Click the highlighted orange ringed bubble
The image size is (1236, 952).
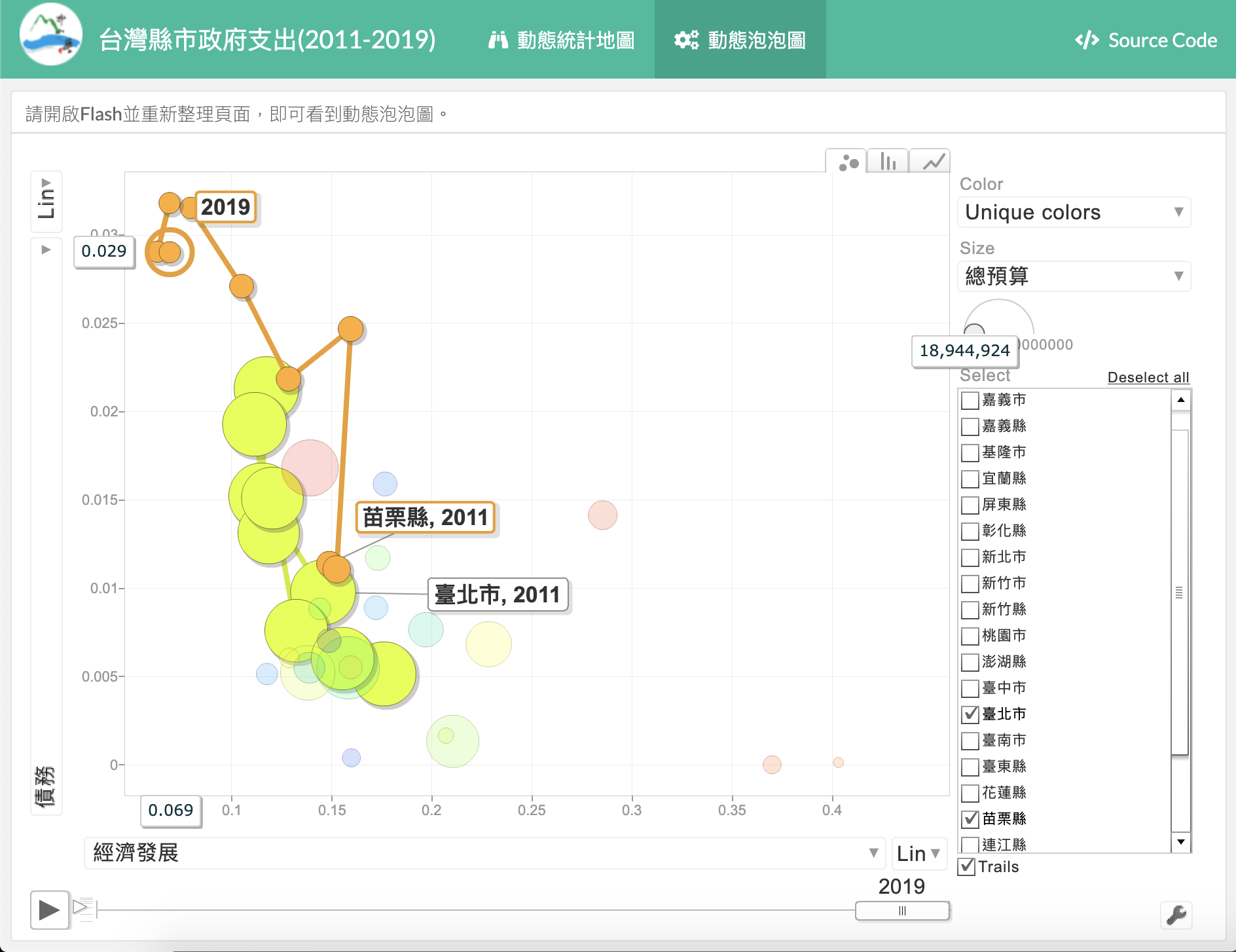(x=170, y=252)
